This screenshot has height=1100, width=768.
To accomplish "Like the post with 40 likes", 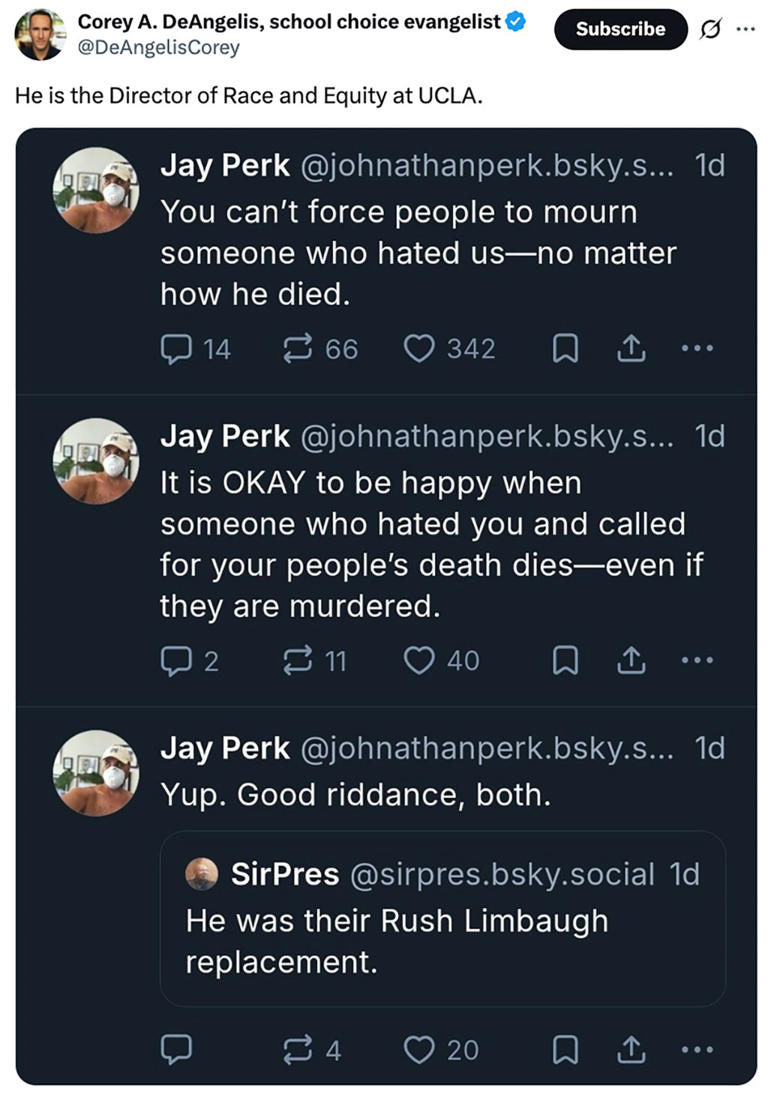I will pos(418,660).
